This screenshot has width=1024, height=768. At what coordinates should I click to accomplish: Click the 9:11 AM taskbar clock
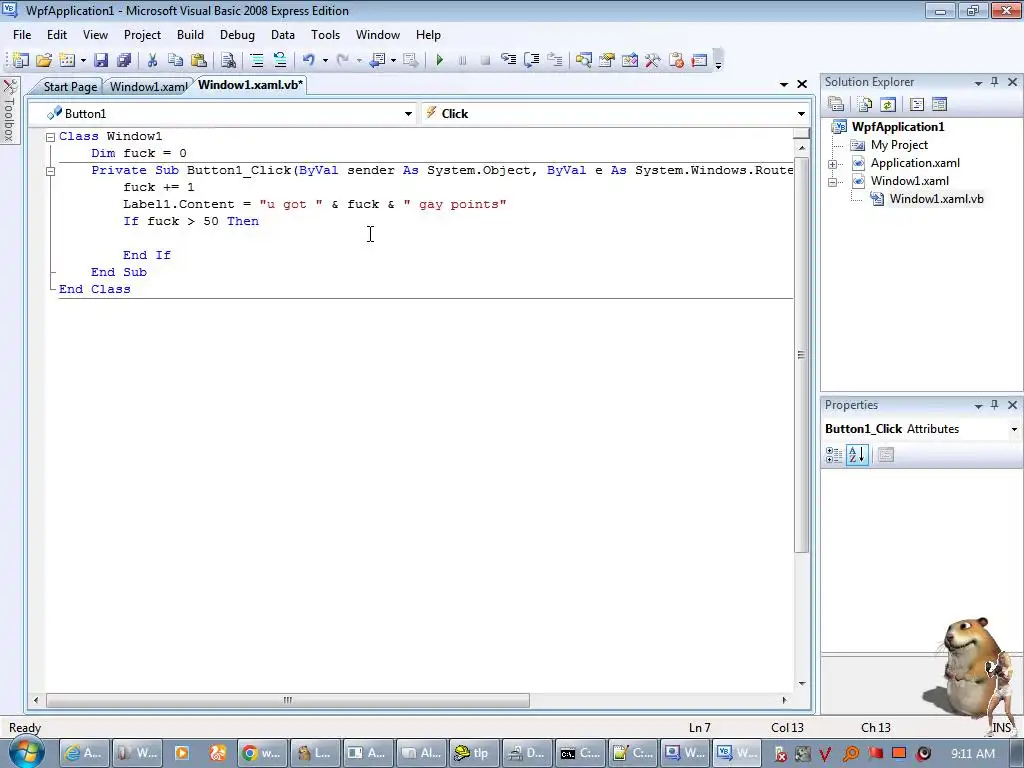(x=973, y=754)
